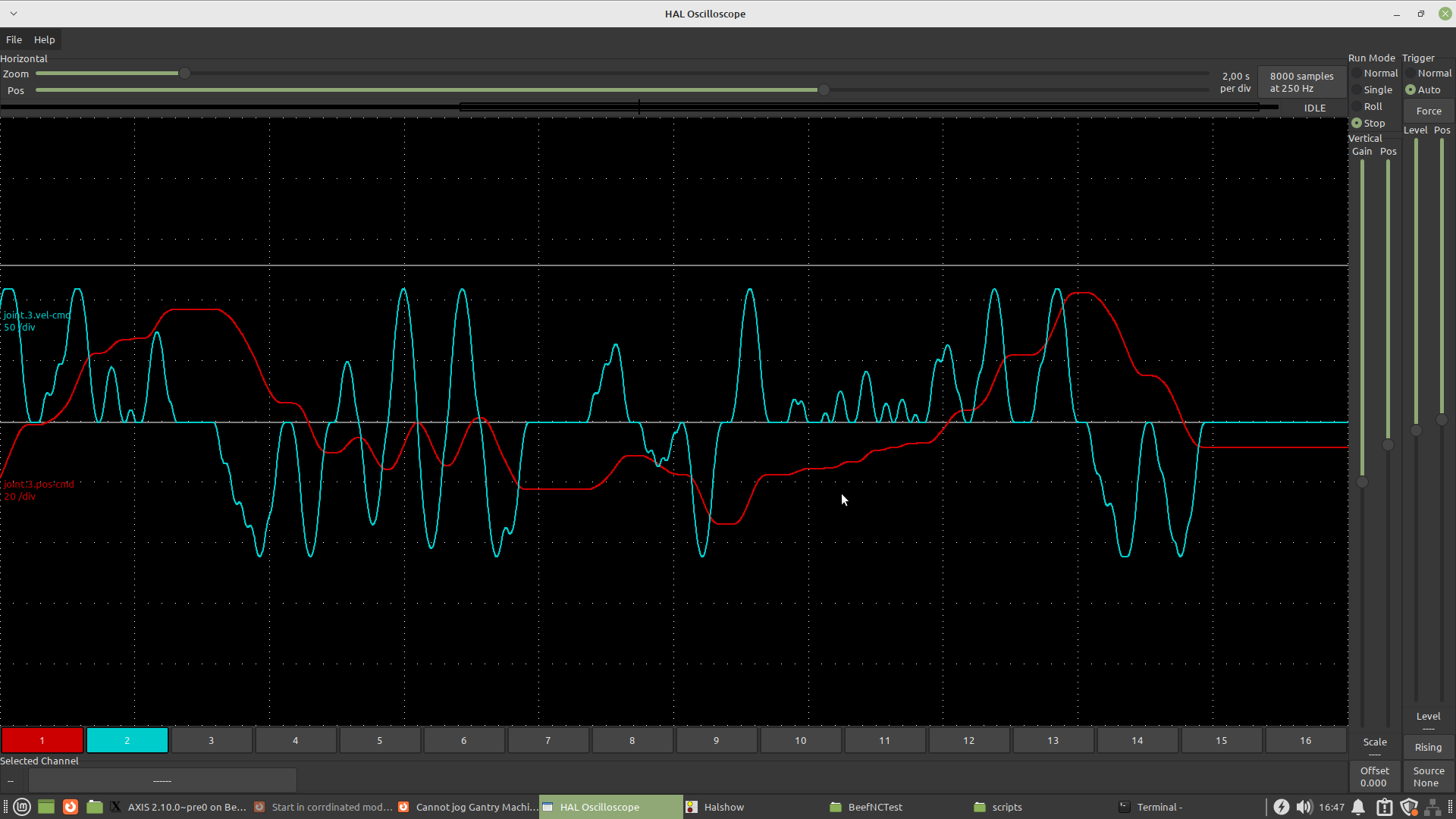Select channel 5 button
This screenshot has height=819, width=1456.
pos(379,740)
